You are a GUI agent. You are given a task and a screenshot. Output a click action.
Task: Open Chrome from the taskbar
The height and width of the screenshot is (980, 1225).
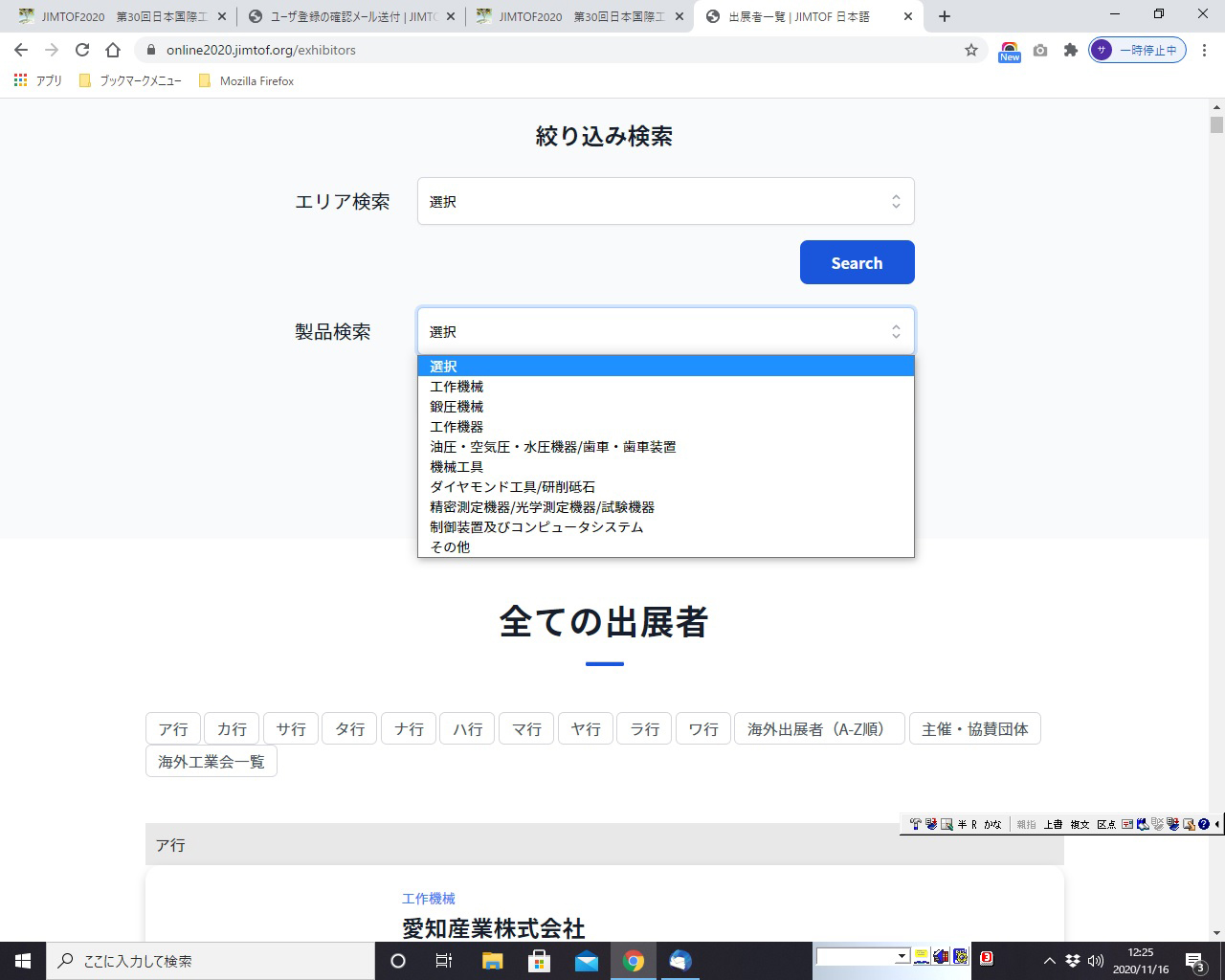pos(634,961)
